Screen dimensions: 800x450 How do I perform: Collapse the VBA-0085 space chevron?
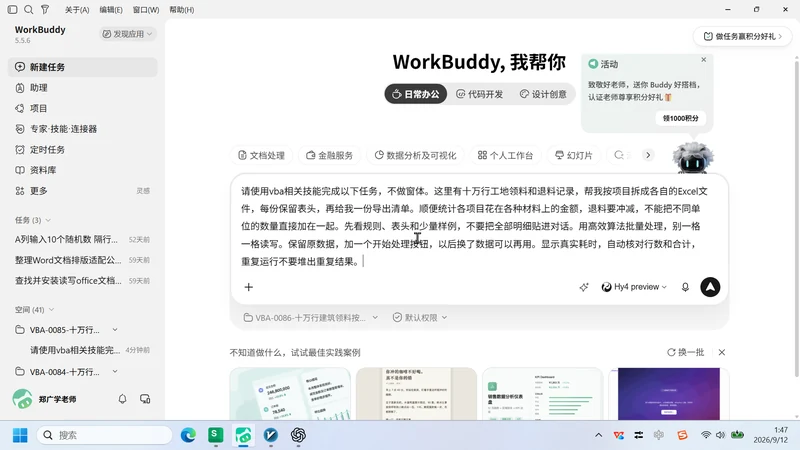[x=115, y=330]
